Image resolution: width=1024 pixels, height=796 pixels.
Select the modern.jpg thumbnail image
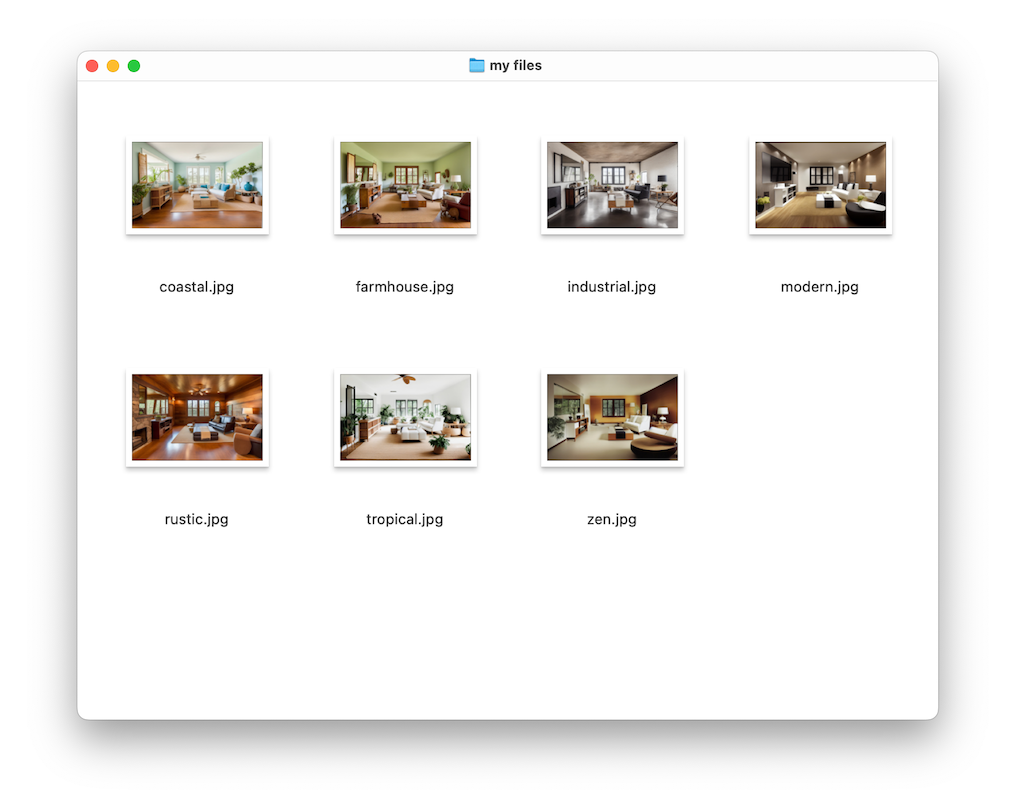820,185
